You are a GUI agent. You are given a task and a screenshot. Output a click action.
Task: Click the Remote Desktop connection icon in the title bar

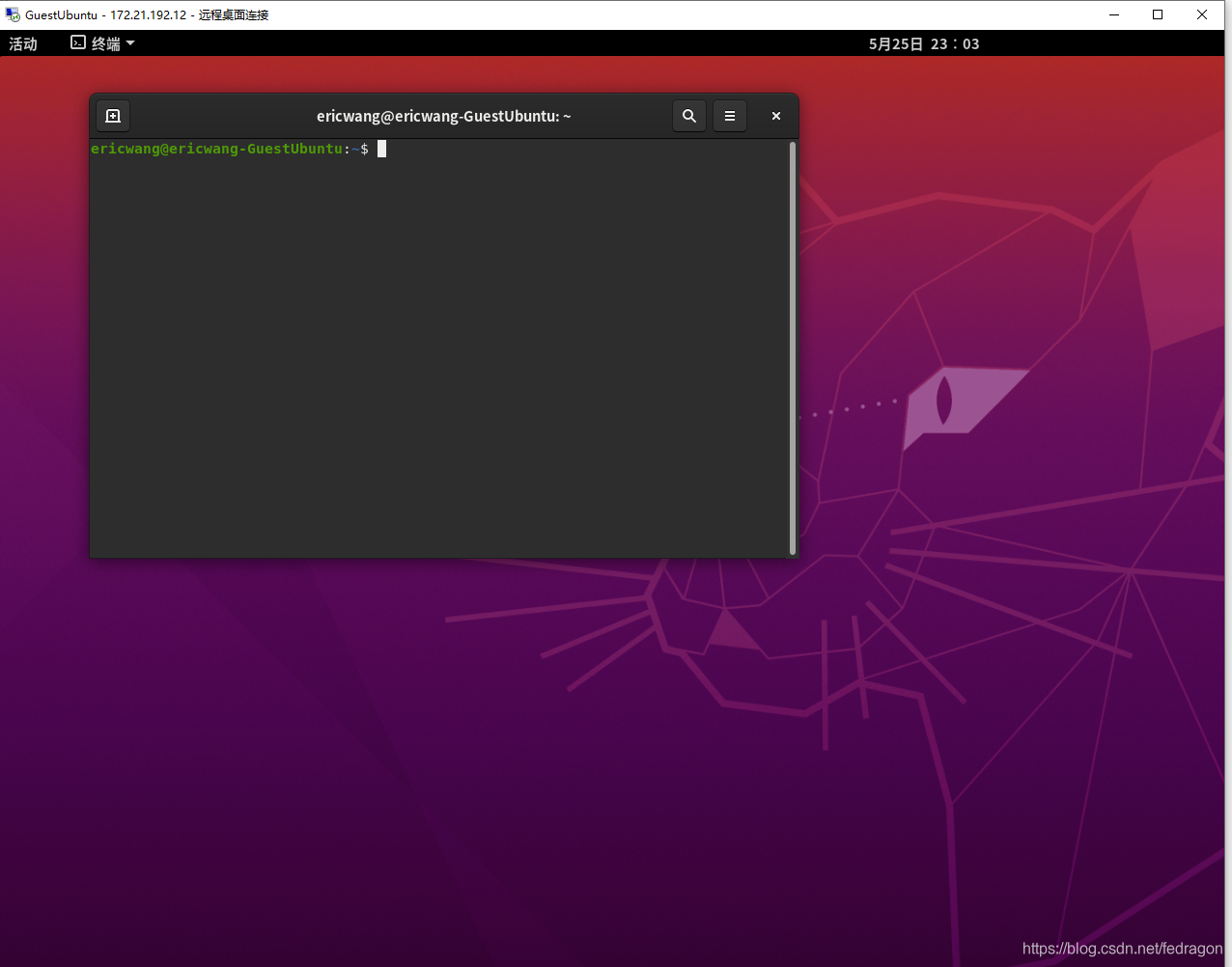tap(13, 14)
